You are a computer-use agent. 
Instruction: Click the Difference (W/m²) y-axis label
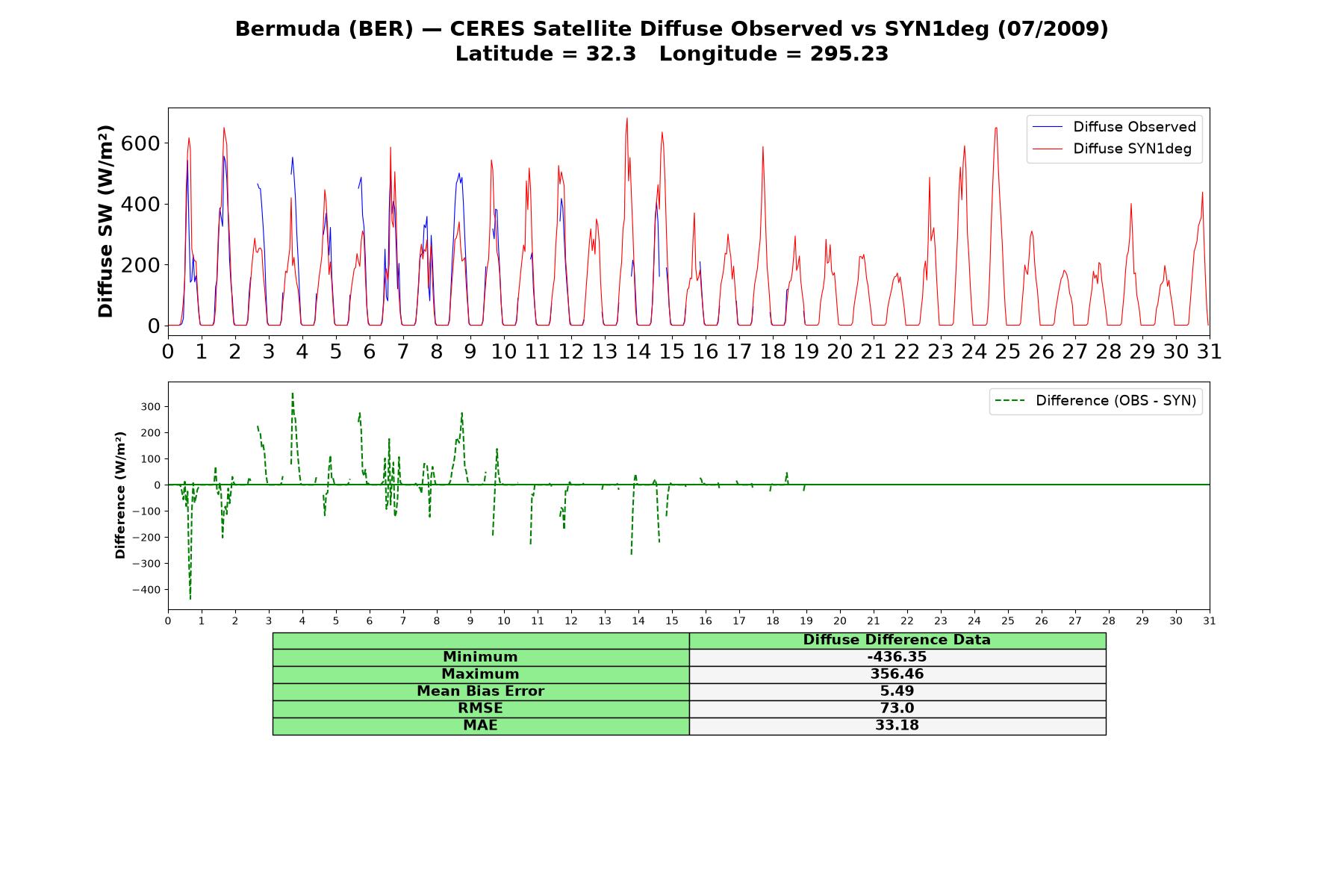[x=120, y=496]
